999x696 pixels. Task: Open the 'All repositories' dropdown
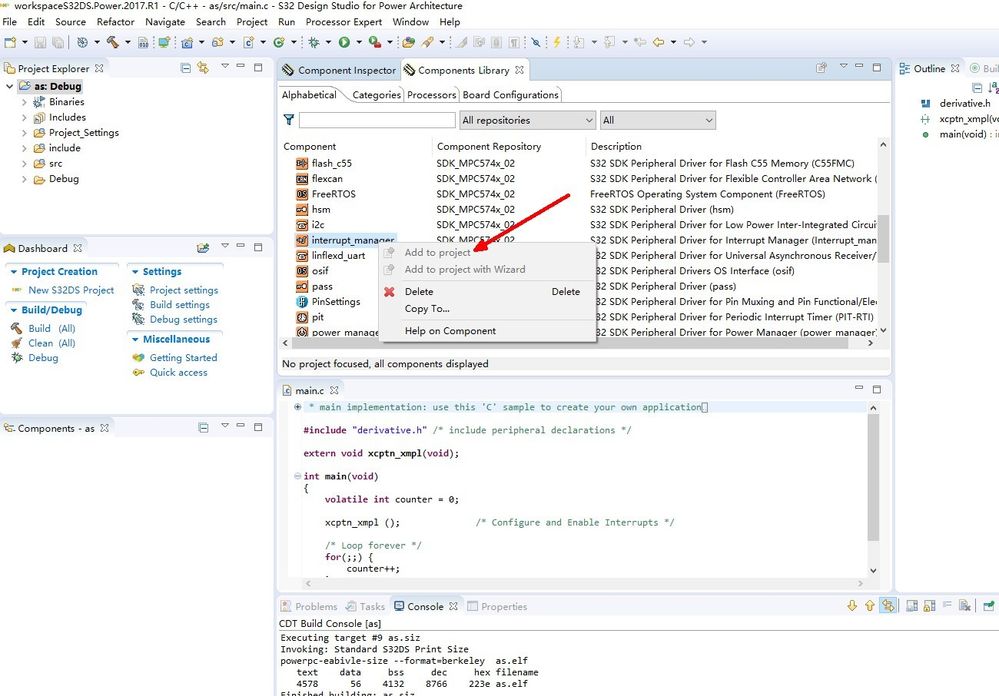coord(528,120)
